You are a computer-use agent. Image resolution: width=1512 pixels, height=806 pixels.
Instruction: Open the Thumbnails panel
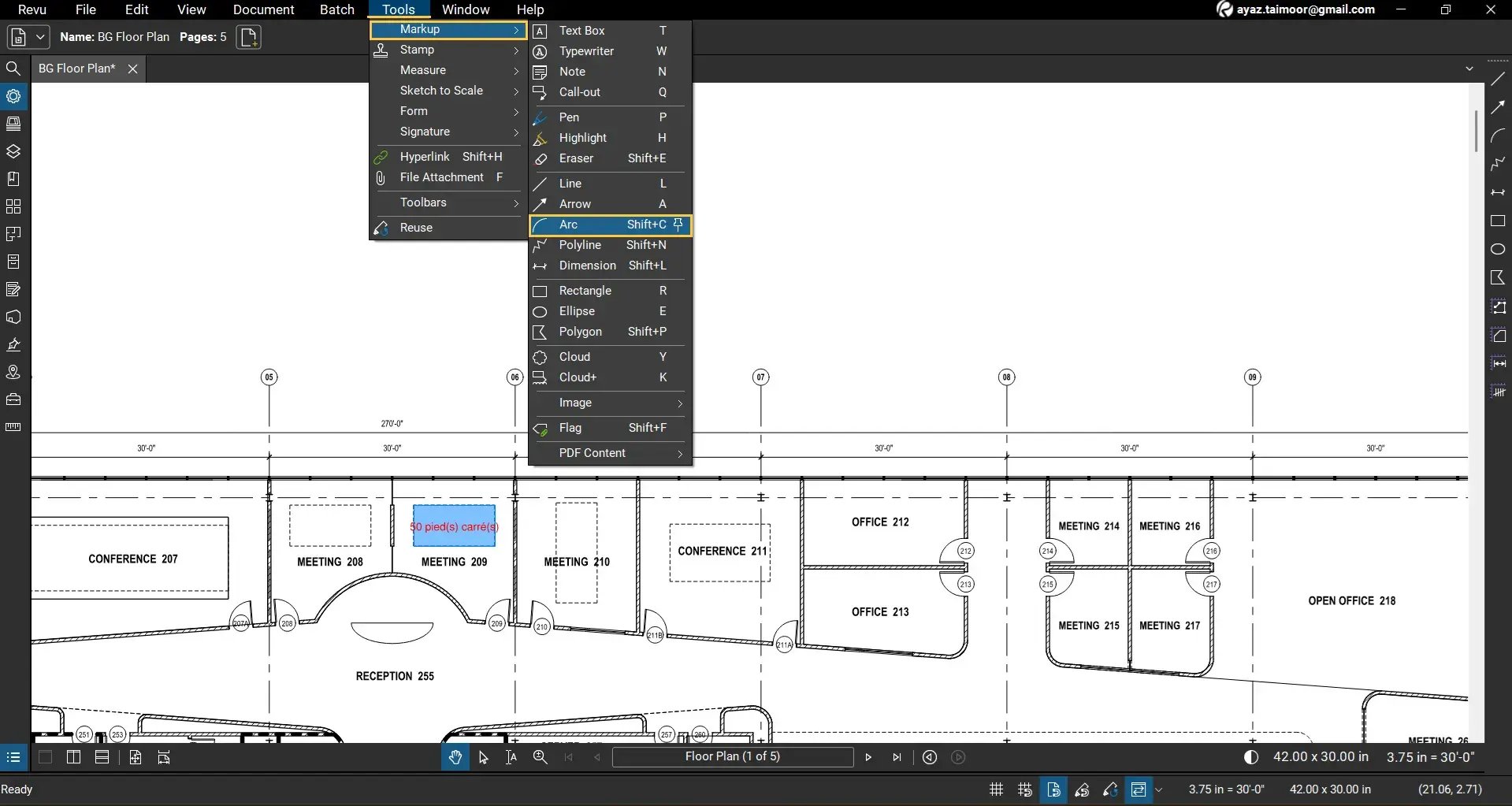pyautogui.click(x=13, y=124)
